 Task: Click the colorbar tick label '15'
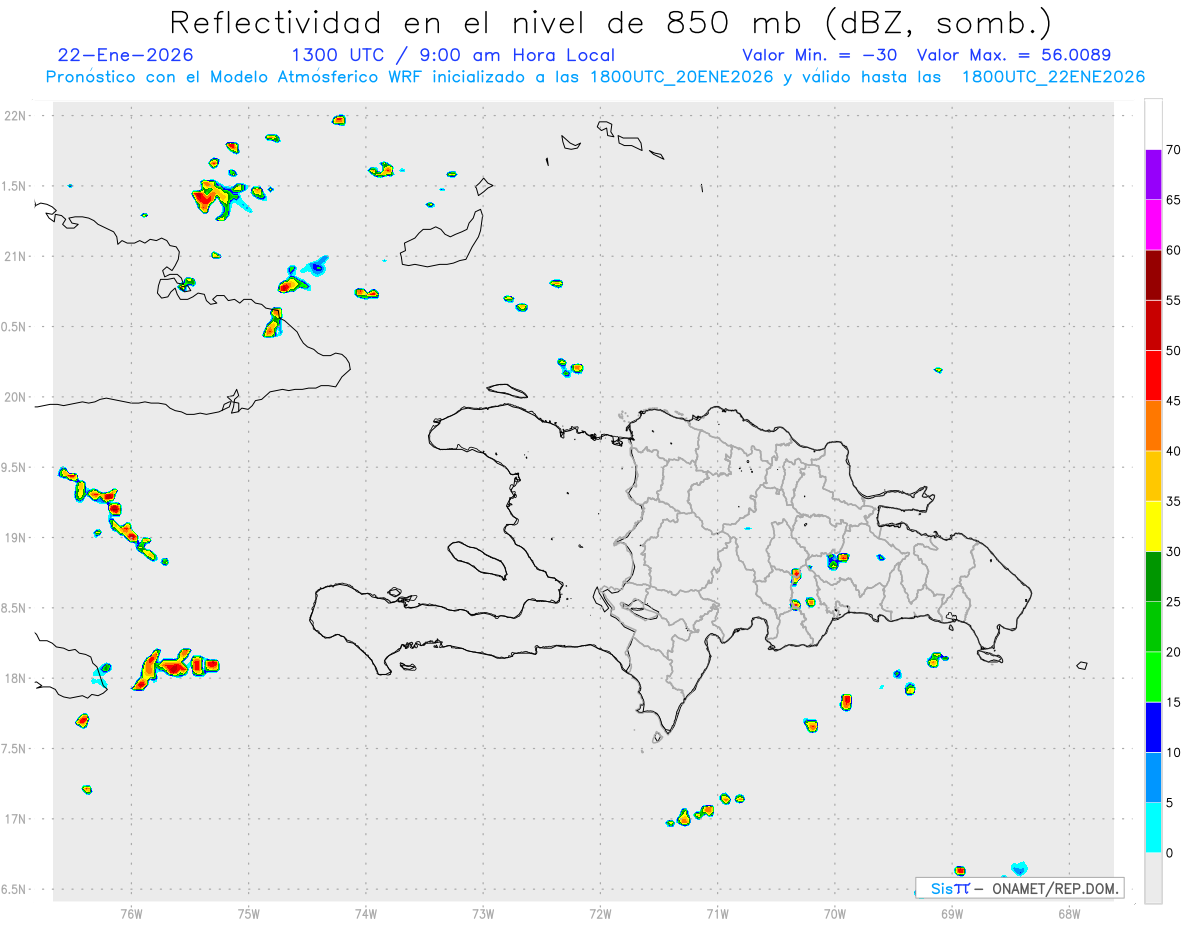[x=1174, y=702]
